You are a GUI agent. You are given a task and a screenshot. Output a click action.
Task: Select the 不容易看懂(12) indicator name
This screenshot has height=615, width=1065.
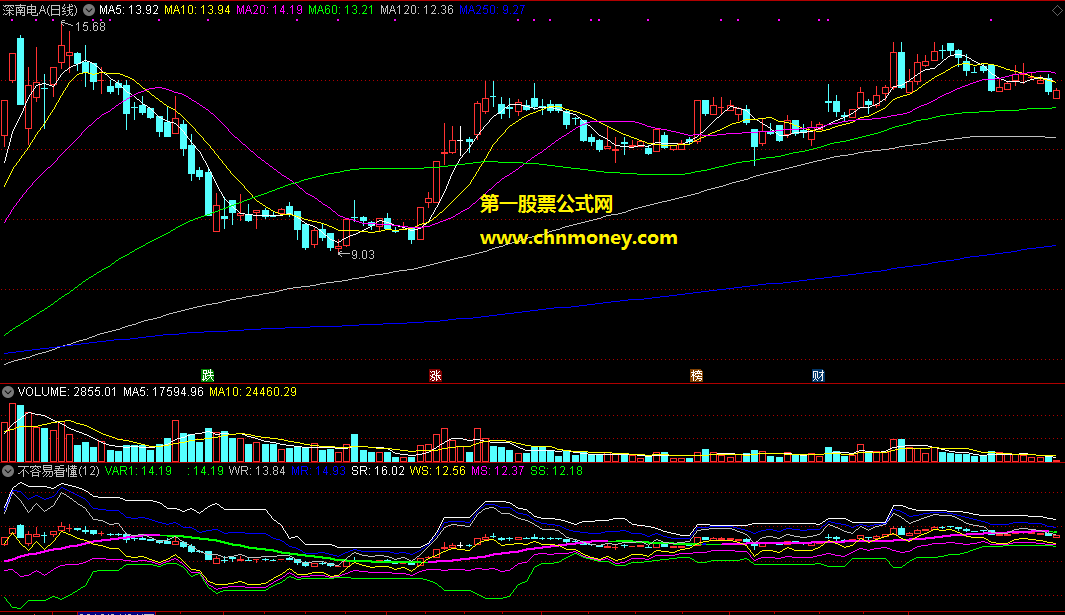pos(58,471)
